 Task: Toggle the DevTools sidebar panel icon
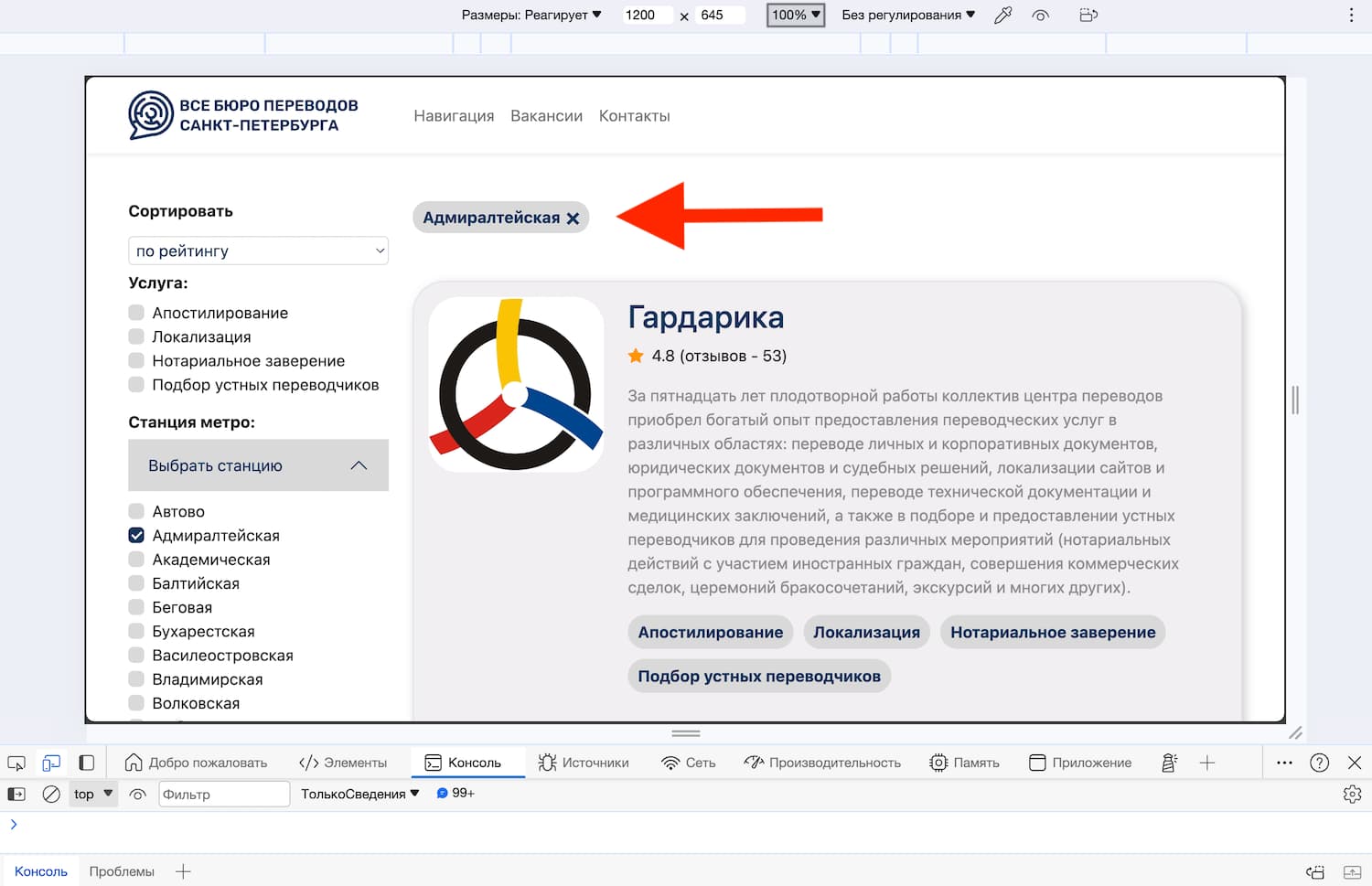tap(86, 763)
